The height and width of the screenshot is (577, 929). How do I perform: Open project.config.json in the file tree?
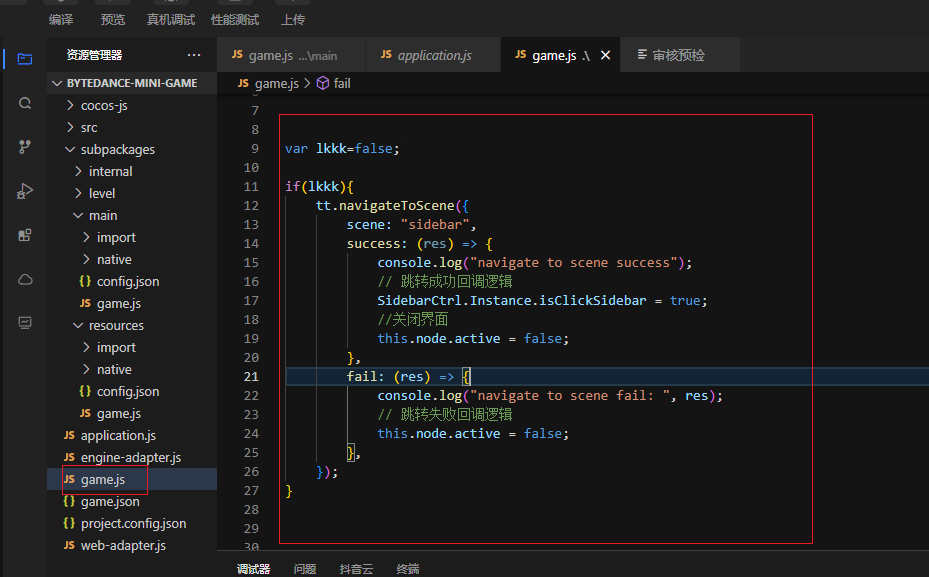coord(133,523)
